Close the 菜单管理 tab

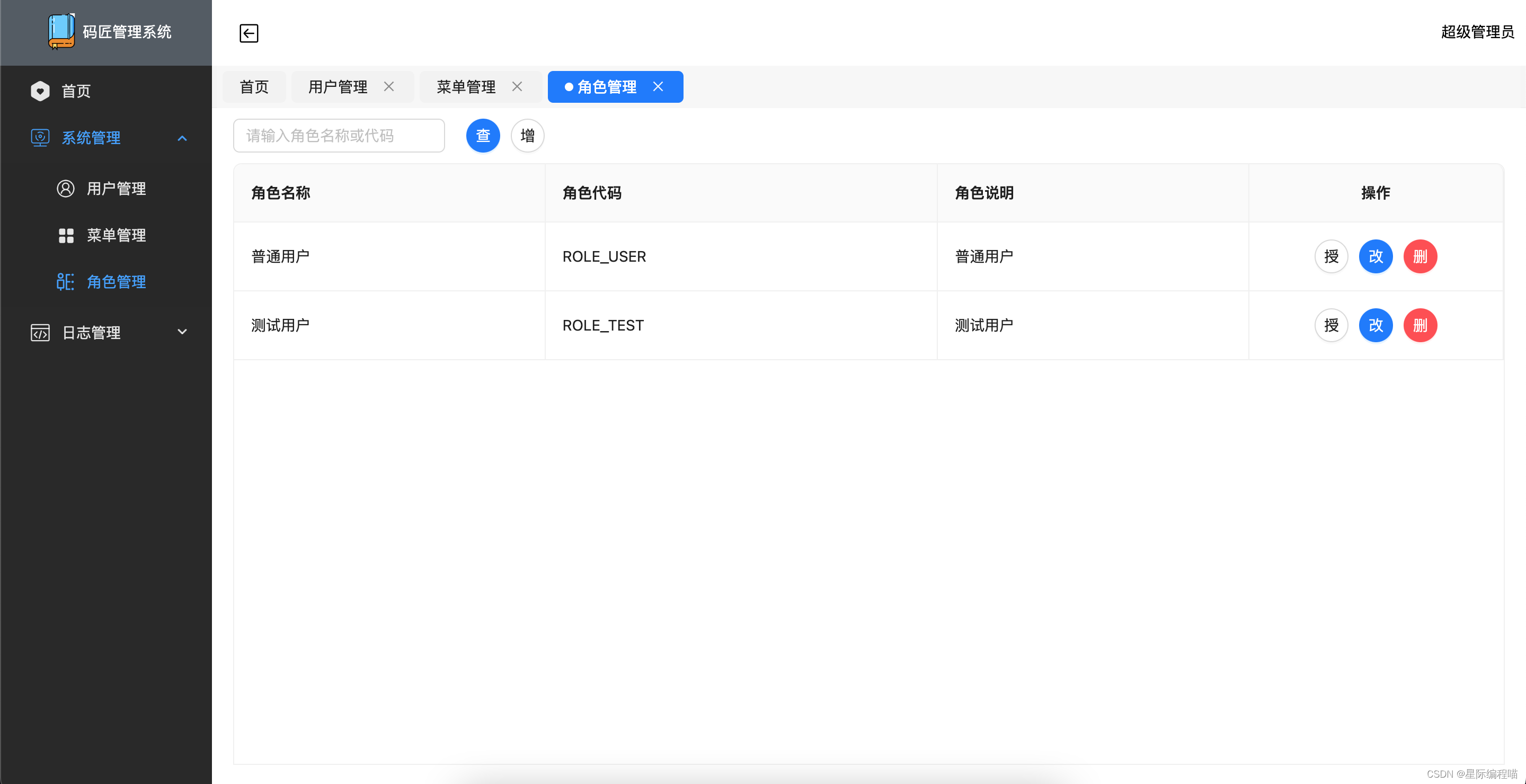(x=517, y=86)
